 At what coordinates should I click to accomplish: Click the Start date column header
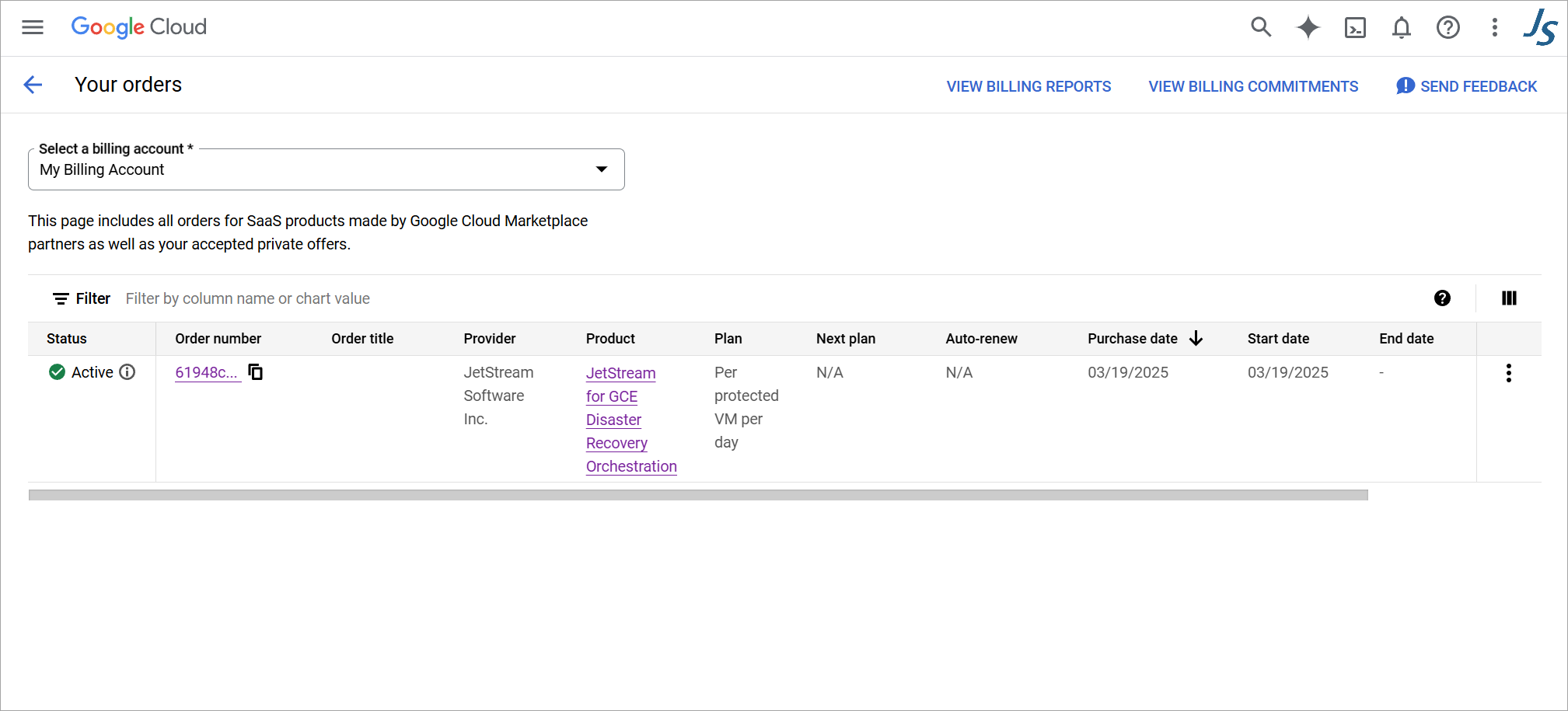tap(1279, 339)
